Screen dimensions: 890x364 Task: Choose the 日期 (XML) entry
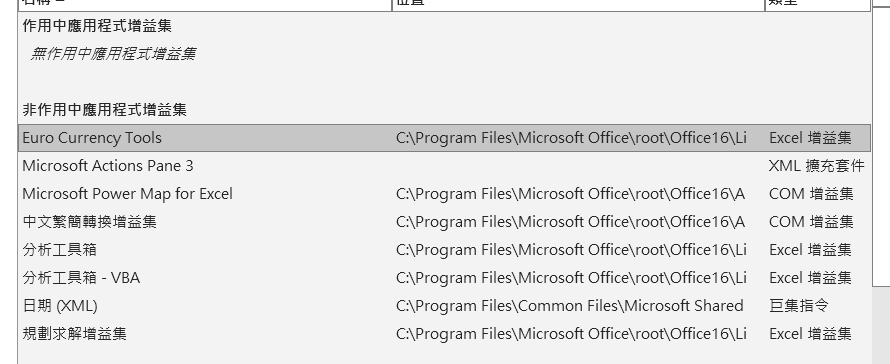[x=444, y=306]
